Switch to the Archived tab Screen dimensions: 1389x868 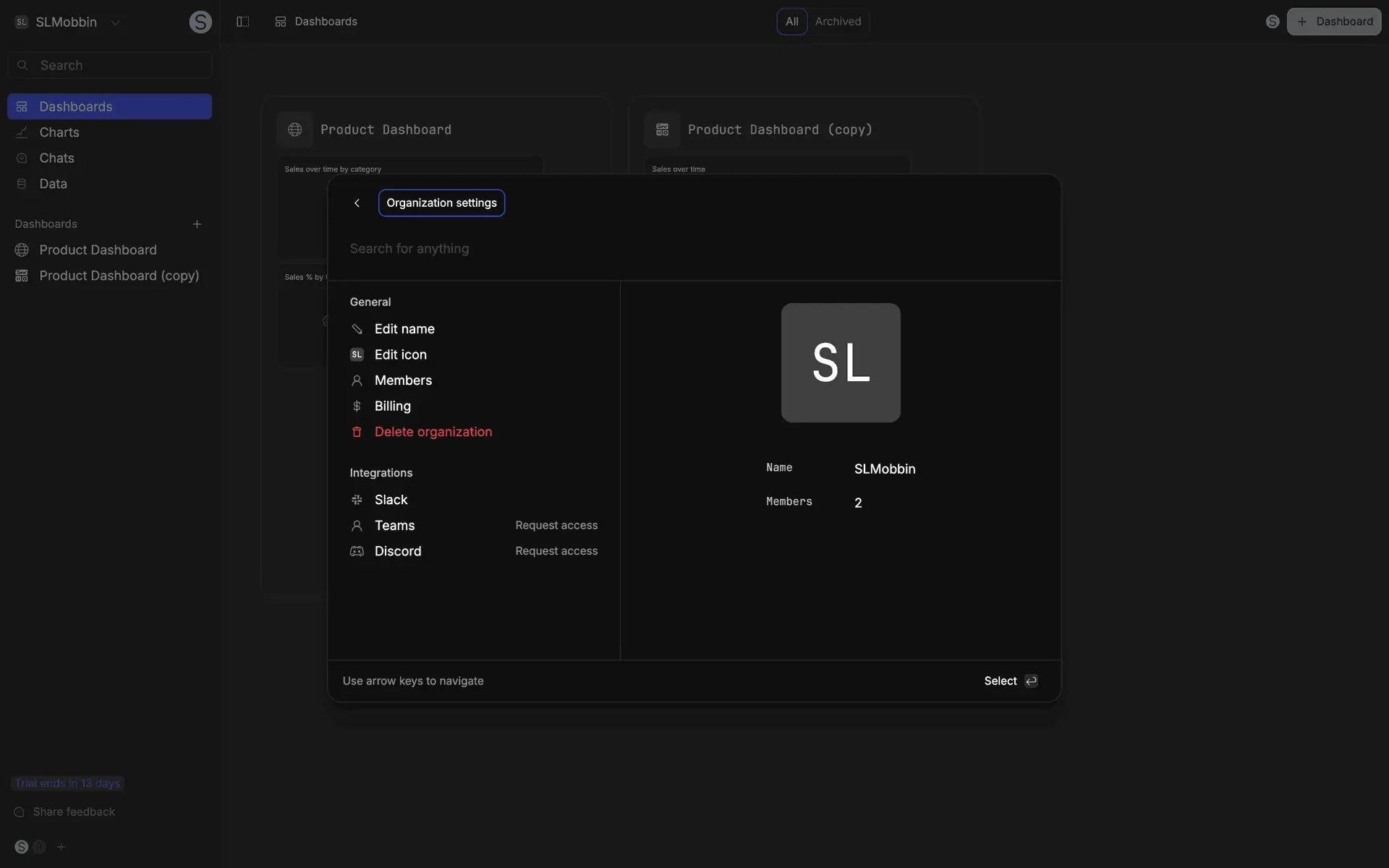click(x=838, y=22)
